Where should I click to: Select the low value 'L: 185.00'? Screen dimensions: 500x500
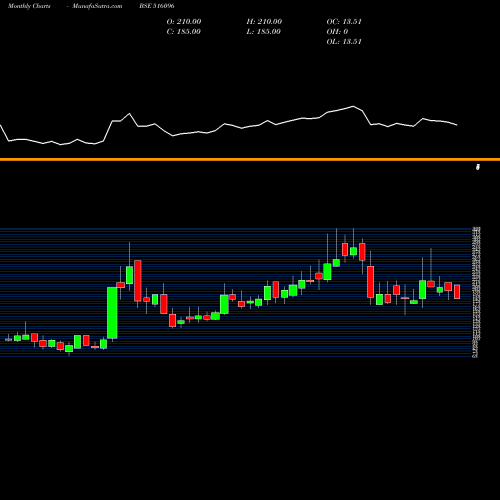coord(263,32)
